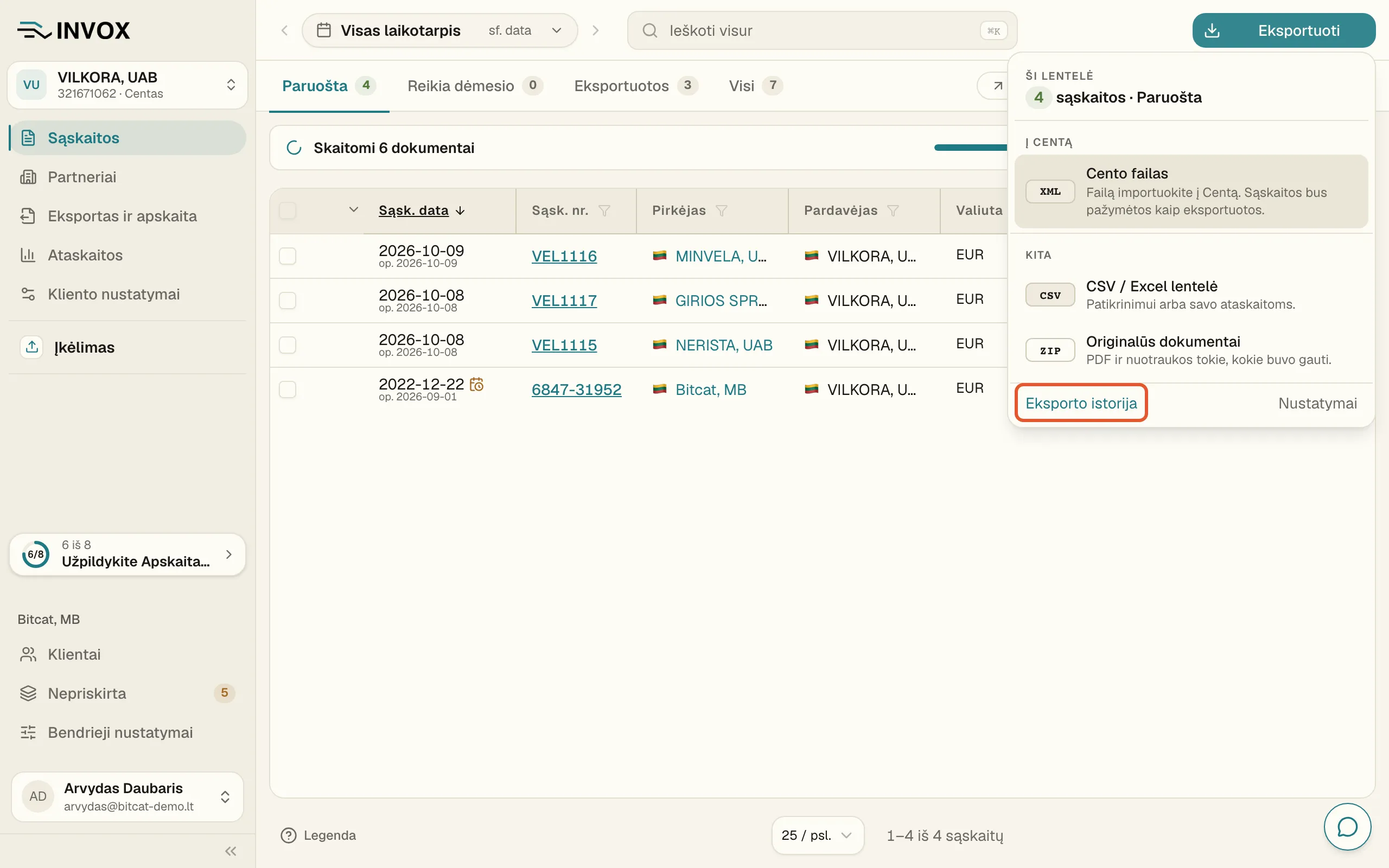Click the Legenda help icon
Screen dimensions: 1389x868
[x=288, y=835]
